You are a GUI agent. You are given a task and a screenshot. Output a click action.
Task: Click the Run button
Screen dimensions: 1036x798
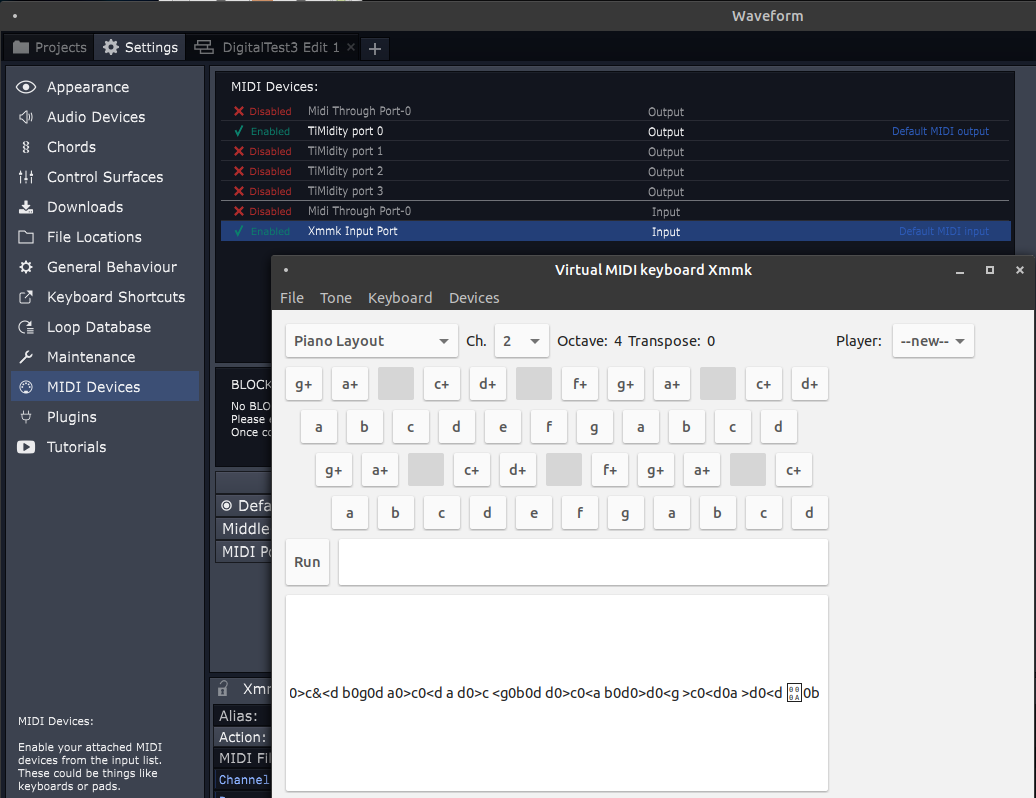coord(307,562)
